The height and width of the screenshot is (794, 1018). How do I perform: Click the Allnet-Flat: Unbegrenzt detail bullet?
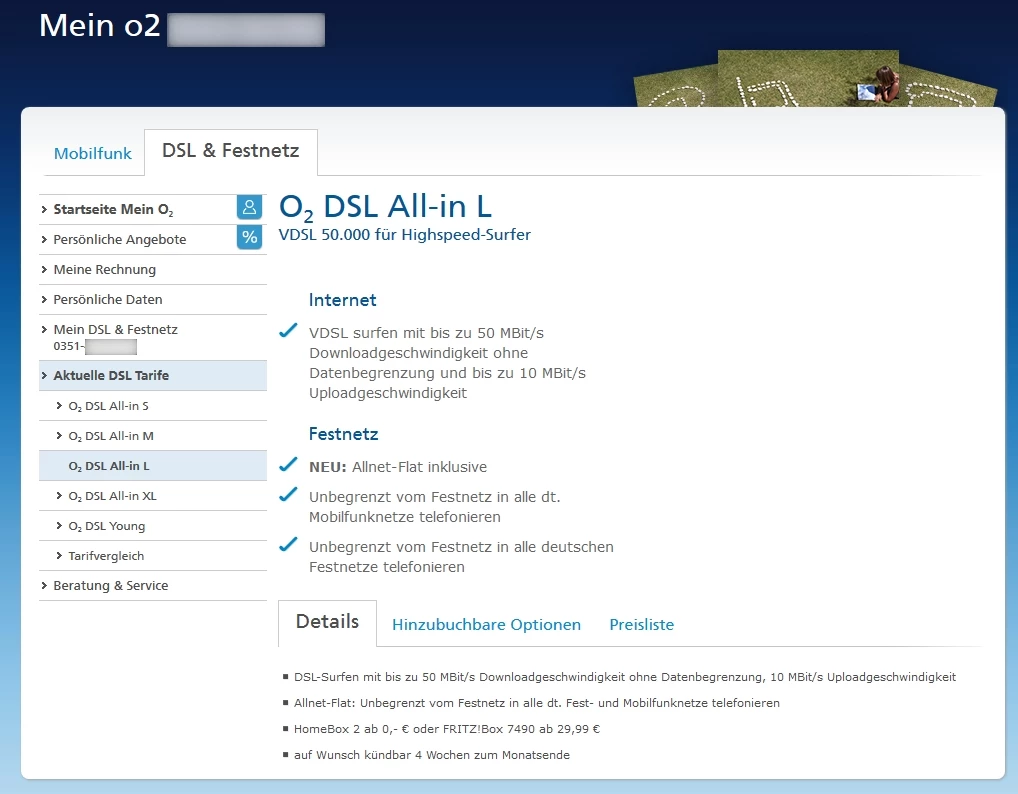[x=537, y=703]
